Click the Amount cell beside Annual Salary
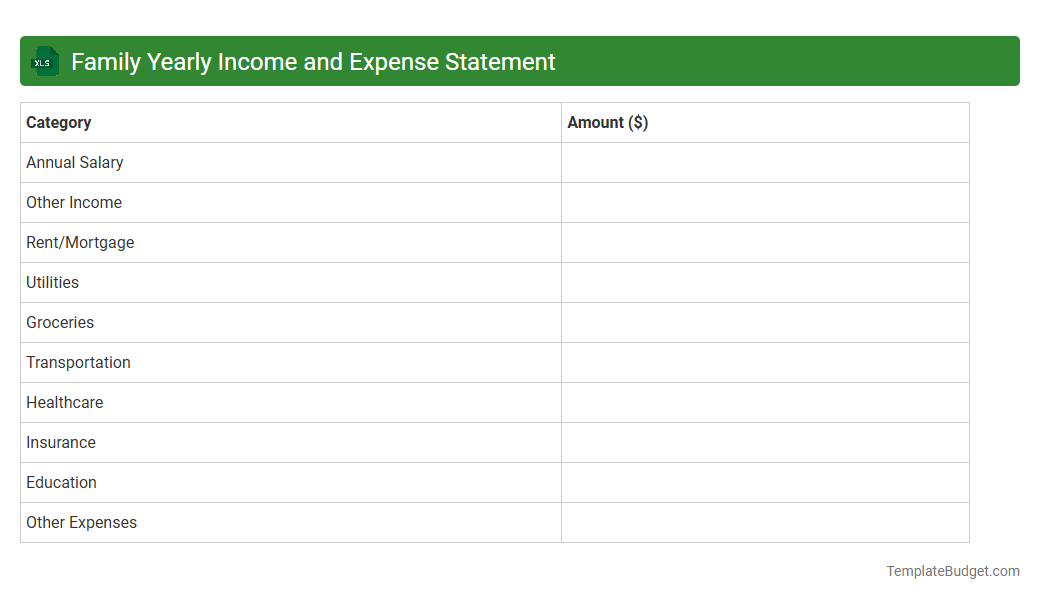Screen dimensions: 1040x600 pyautogui.click(x=765, y=162)
